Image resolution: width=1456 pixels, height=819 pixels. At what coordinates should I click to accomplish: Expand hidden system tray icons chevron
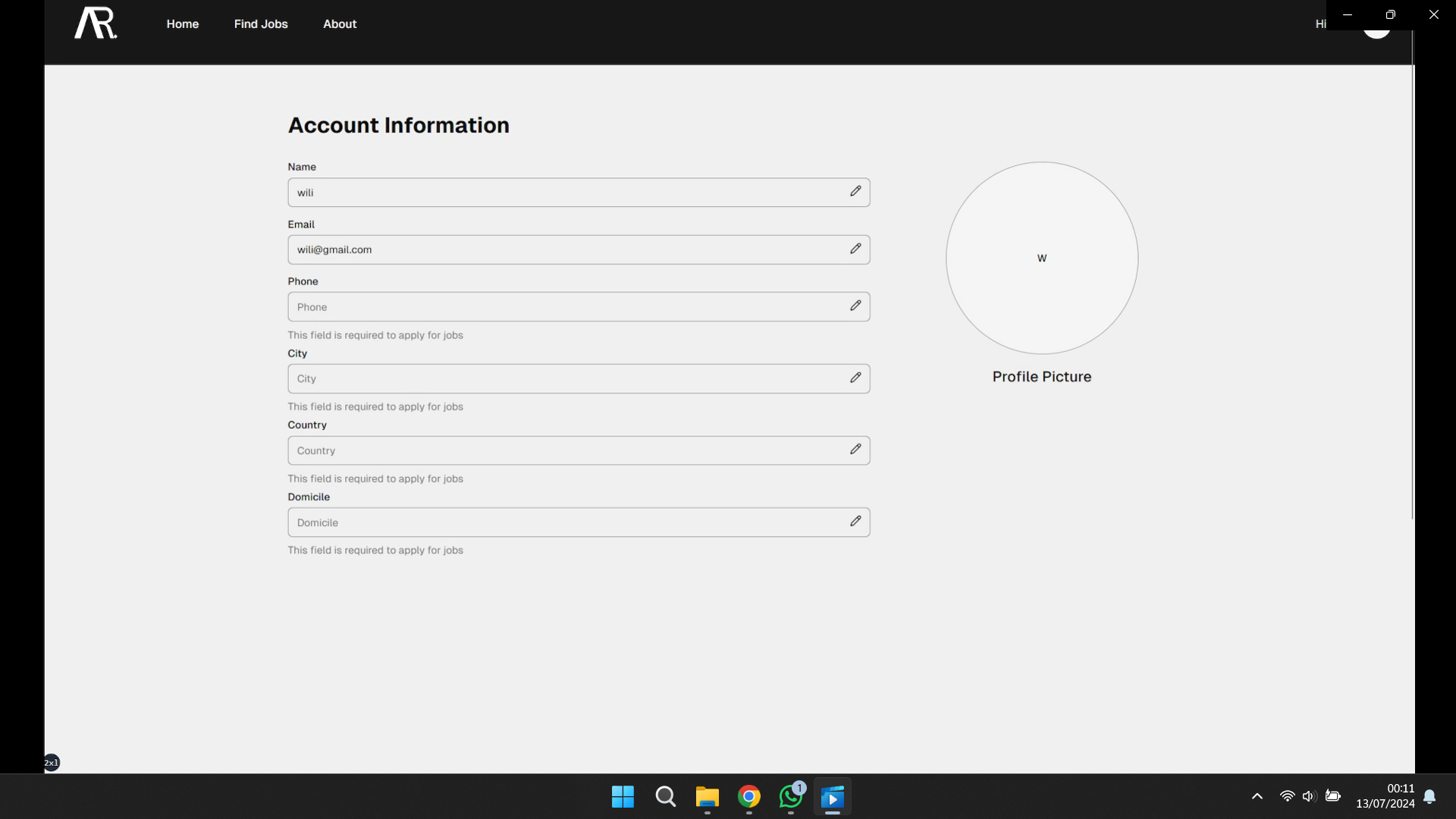tap(1257, 796)
